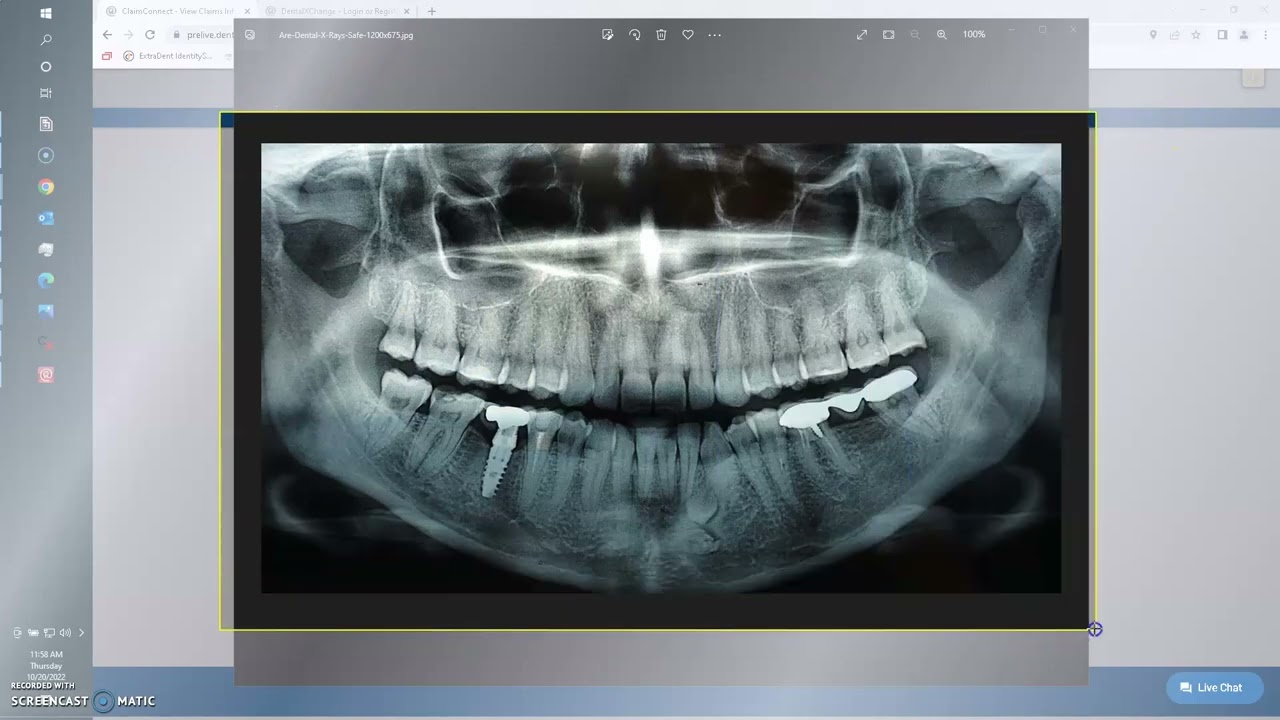Zoom out of the X-ray image
This screenshot has height=720, width=1280.
915,34
